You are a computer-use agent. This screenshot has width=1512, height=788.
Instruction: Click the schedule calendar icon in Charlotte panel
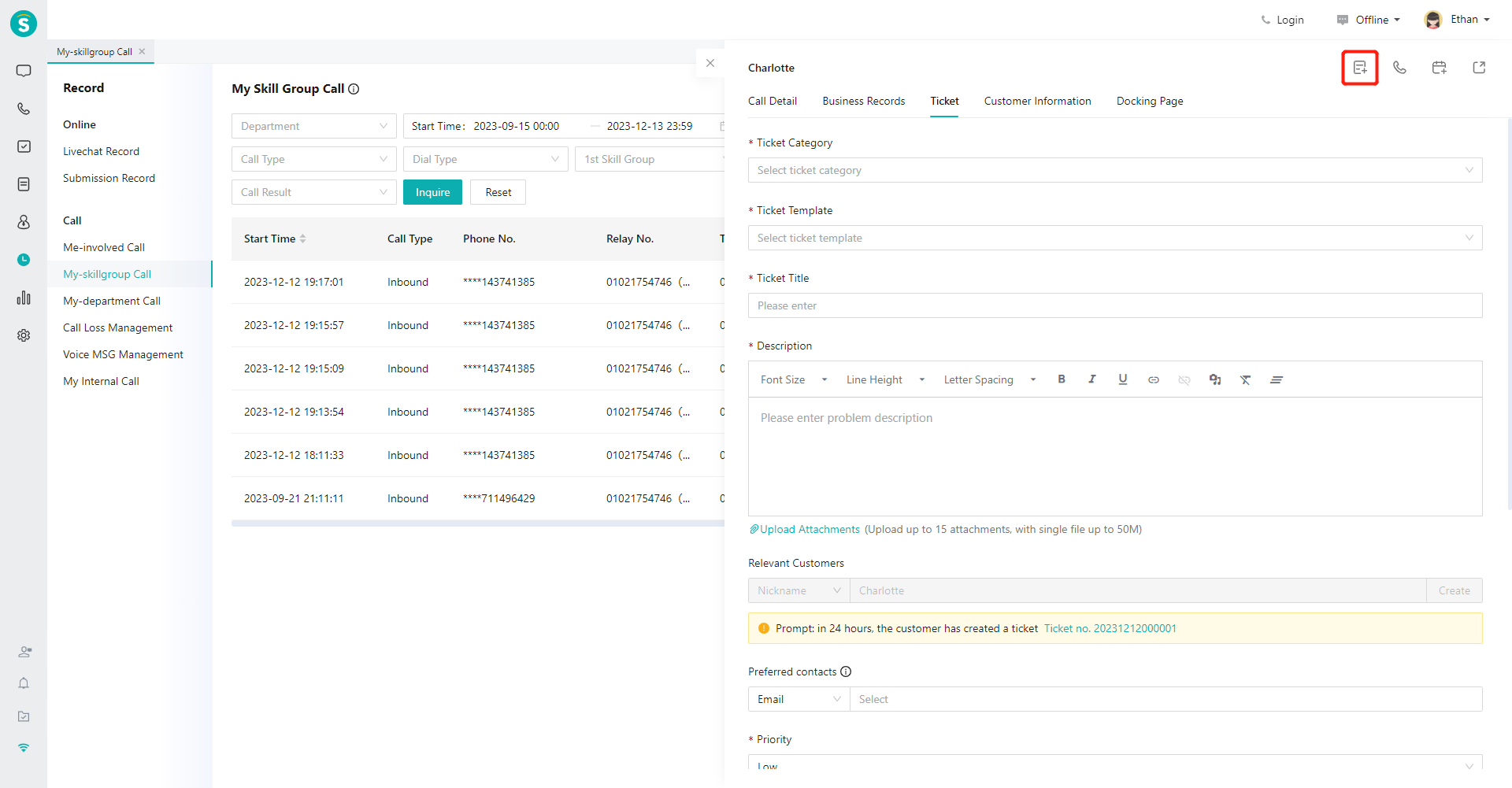1439,68
